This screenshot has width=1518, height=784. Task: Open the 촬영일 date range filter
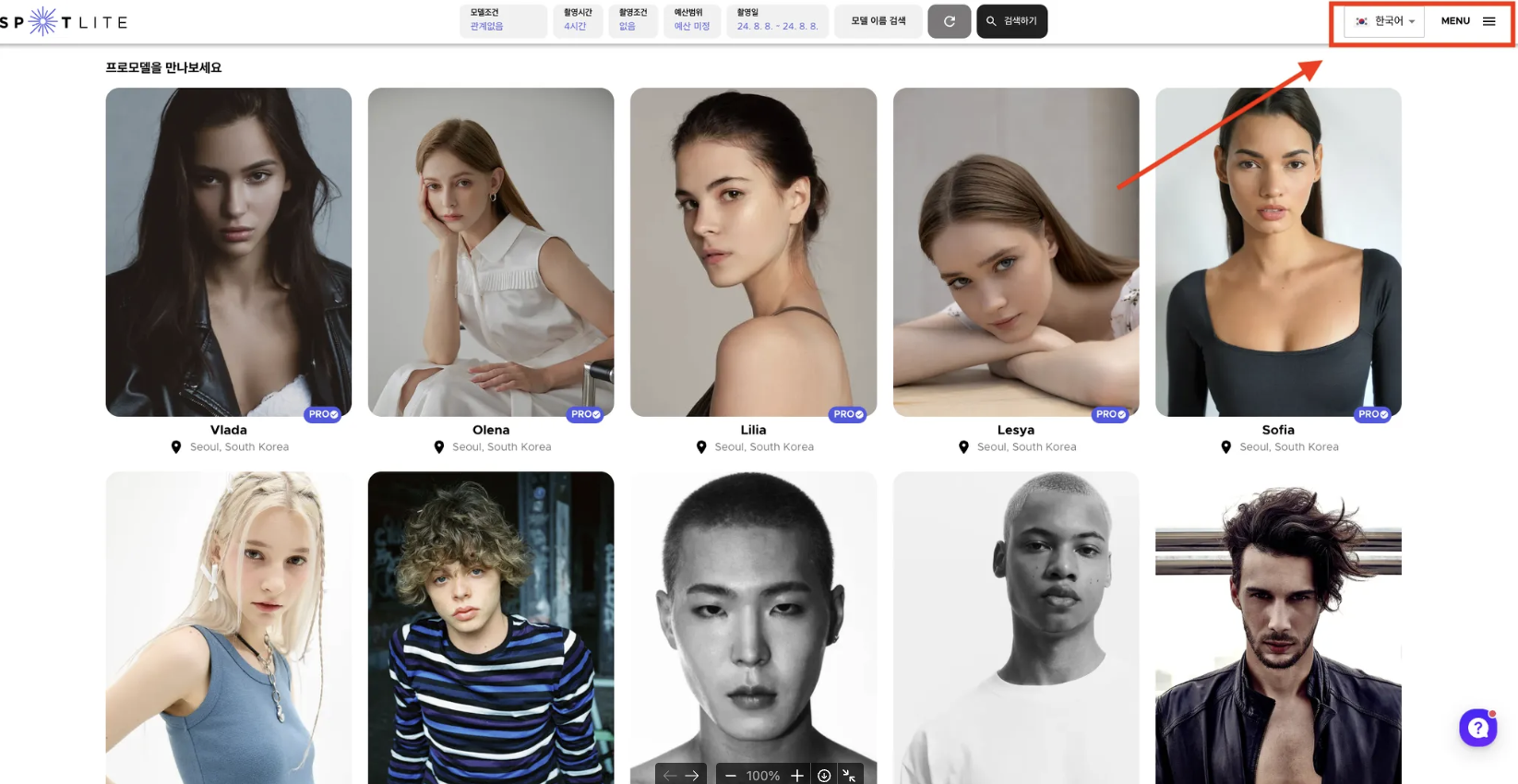777,21
